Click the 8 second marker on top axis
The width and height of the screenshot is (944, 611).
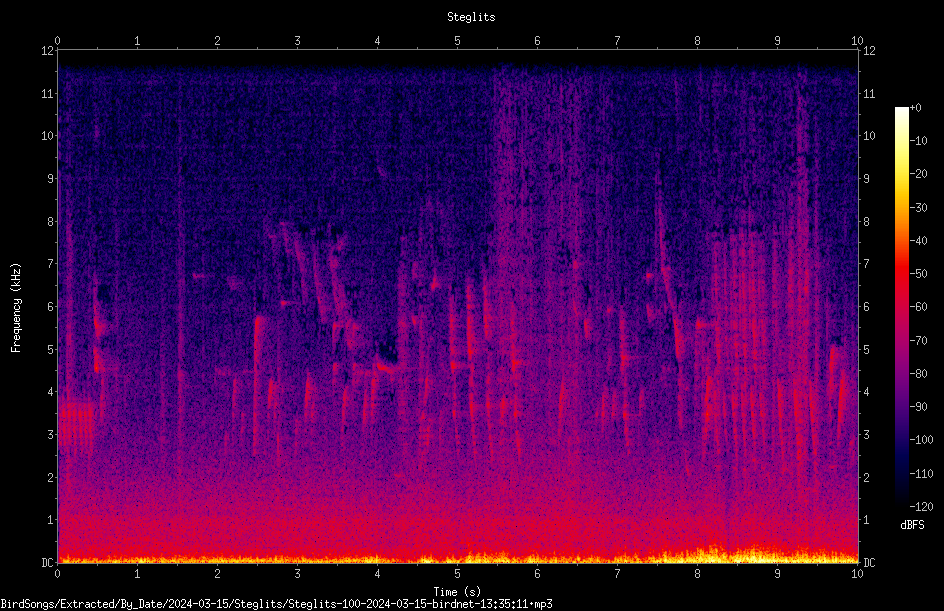pos(697,41)
